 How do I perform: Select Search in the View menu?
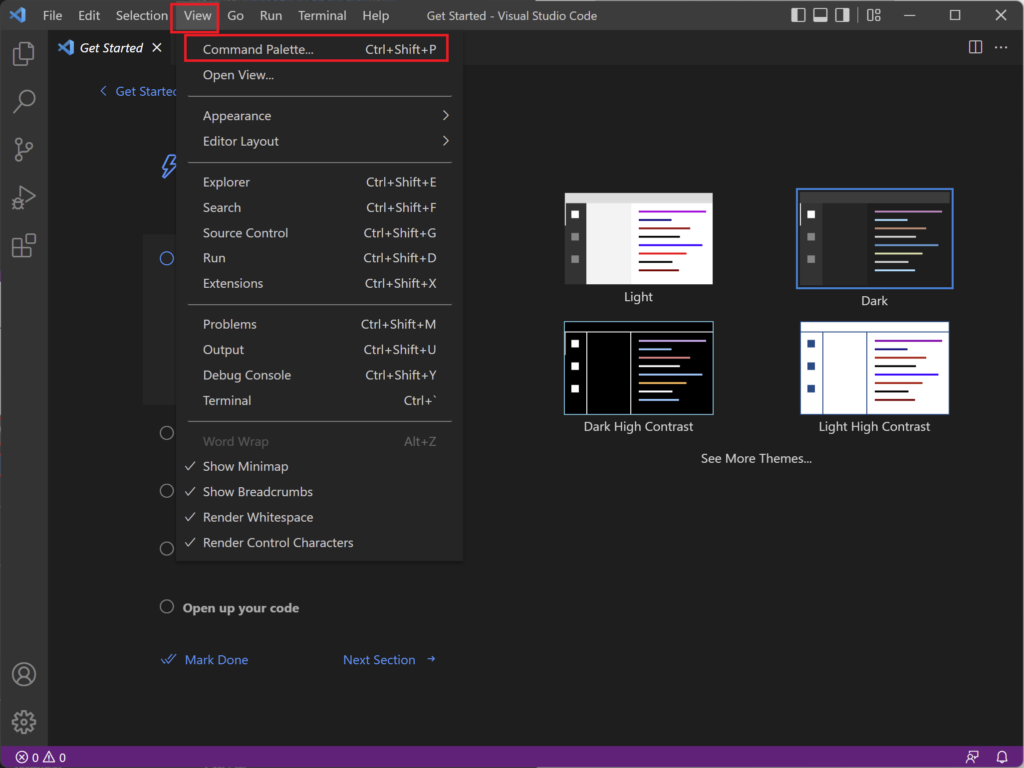[x=319, y=208]
